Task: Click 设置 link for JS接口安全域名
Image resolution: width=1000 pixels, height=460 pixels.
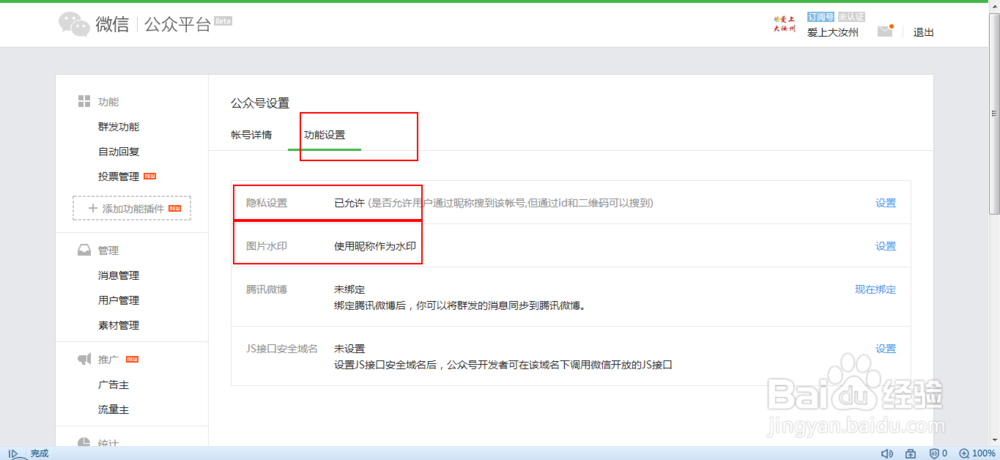Action: click(x=885, y=349)
